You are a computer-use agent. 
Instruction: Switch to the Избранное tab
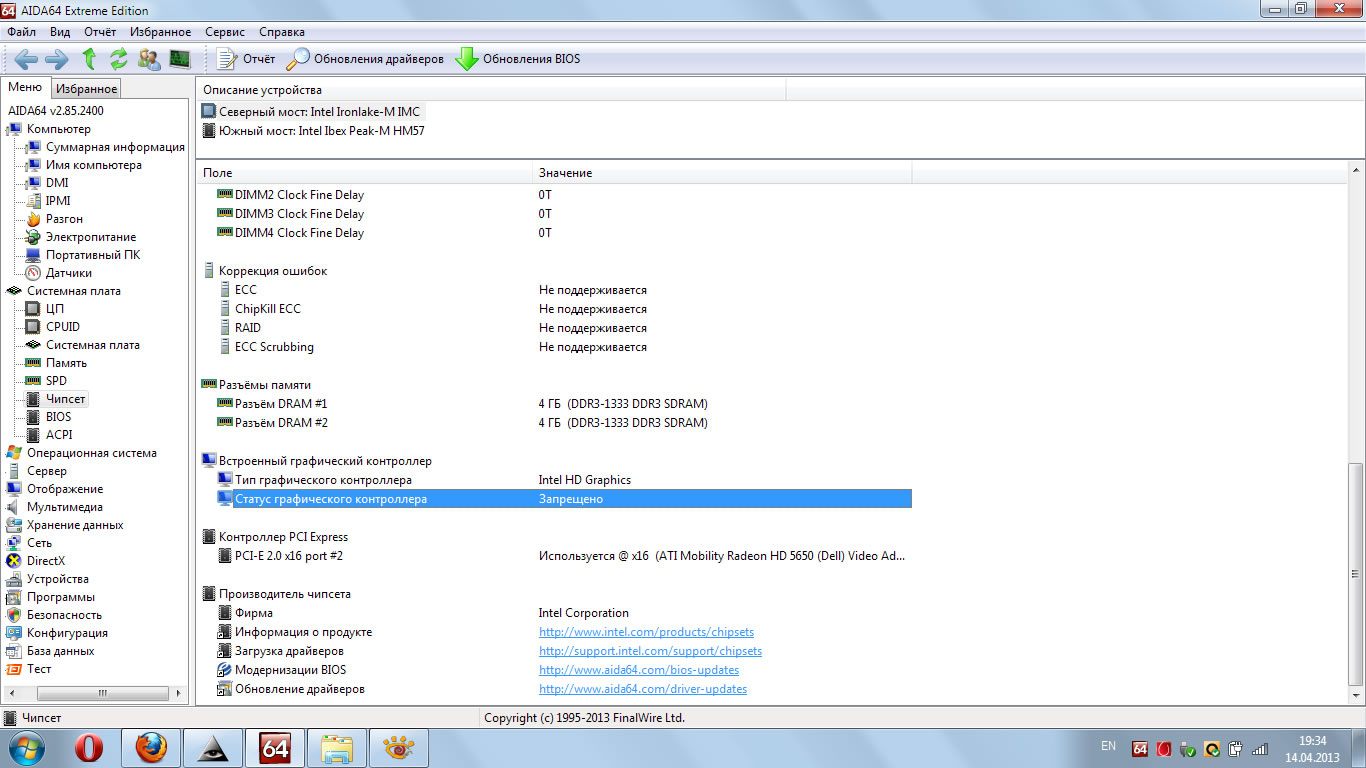pos(86,89)
